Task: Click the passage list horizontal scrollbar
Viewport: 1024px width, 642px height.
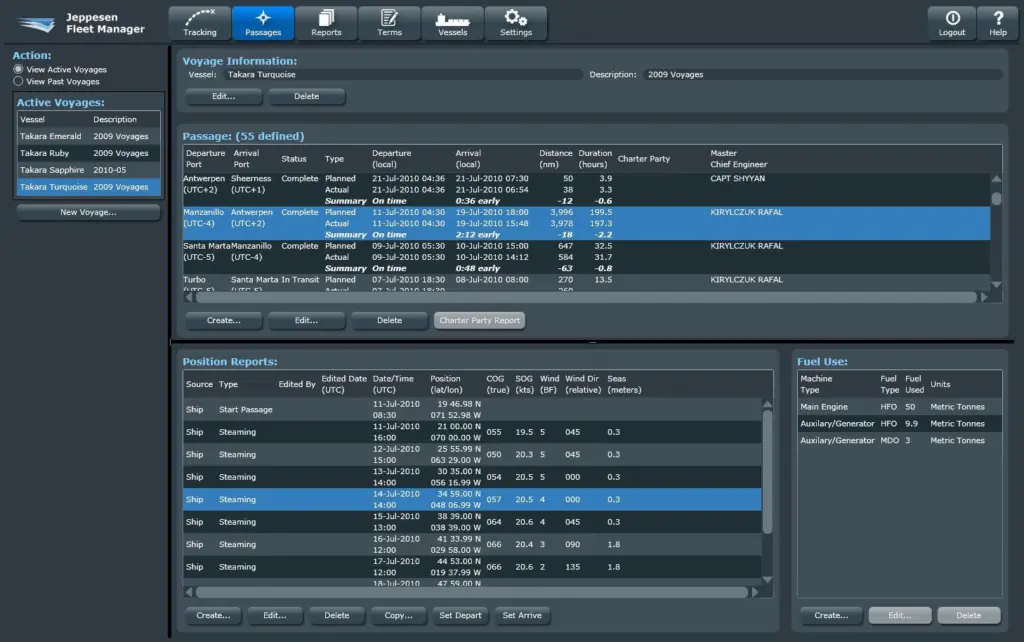Action: 586,297
